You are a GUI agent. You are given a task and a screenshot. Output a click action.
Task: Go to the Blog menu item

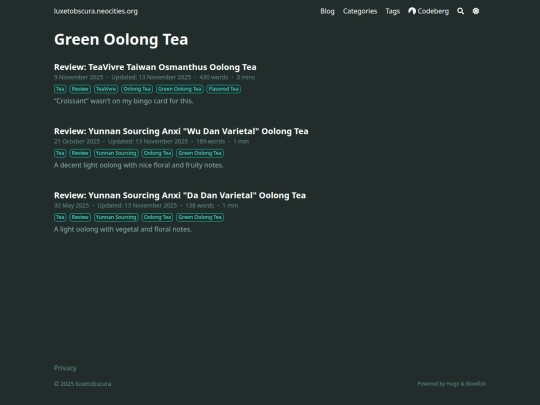tap(327, 11)
